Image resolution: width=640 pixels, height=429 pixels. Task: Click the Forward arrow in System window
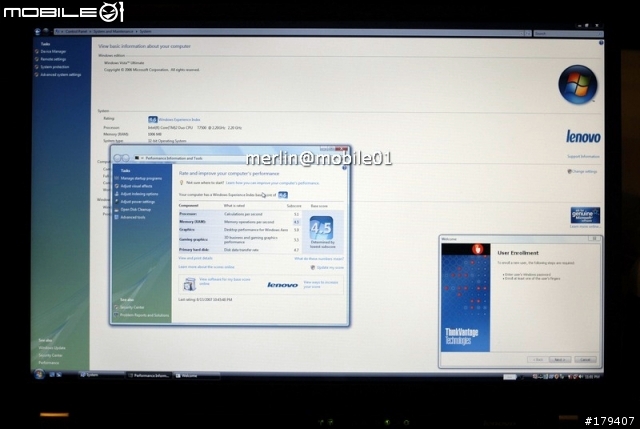coord(46,31)
